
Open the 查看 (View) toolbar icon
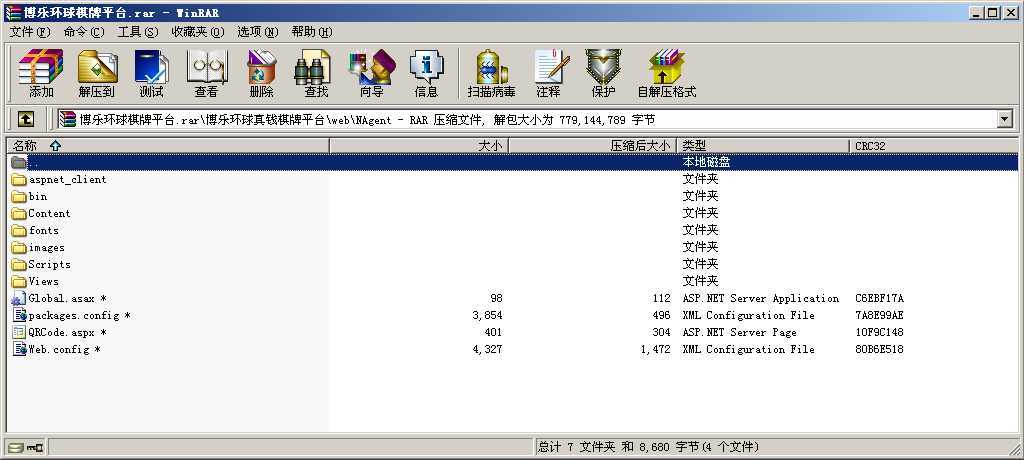tap(206, 74)
